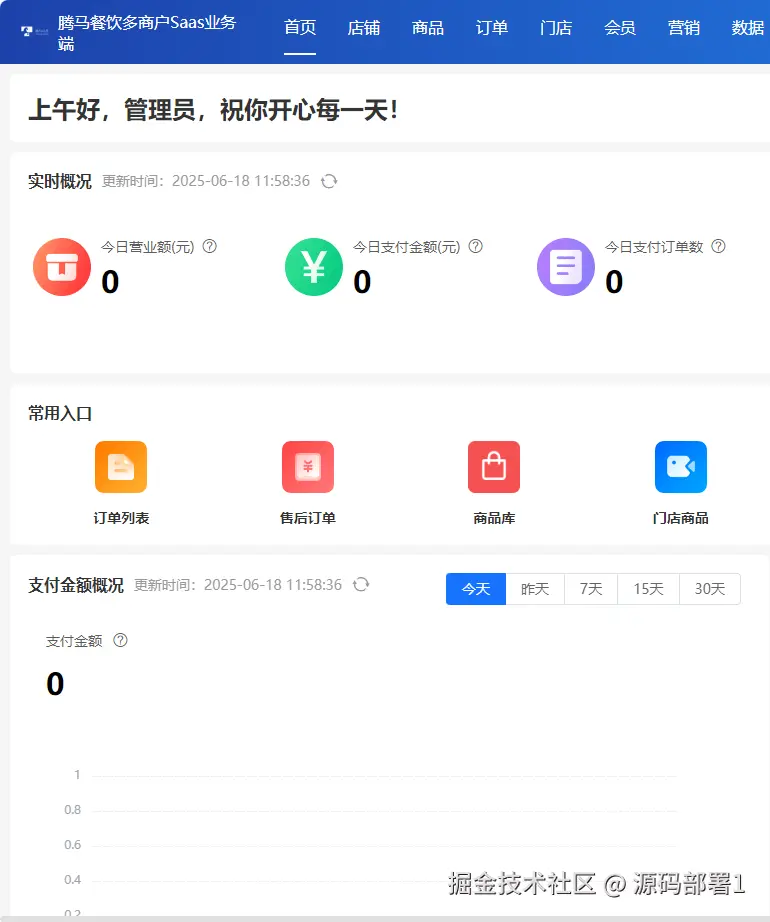
Task: Click the 今日营业额 value 0
Action: 111,282
